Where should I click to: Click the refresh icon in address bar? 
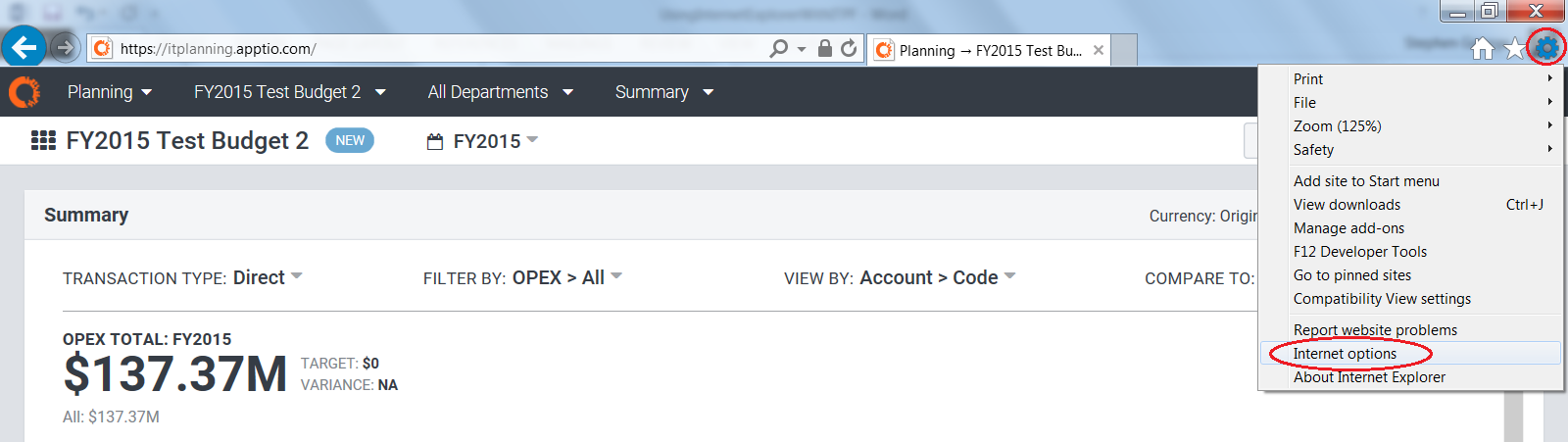(849, 48)
